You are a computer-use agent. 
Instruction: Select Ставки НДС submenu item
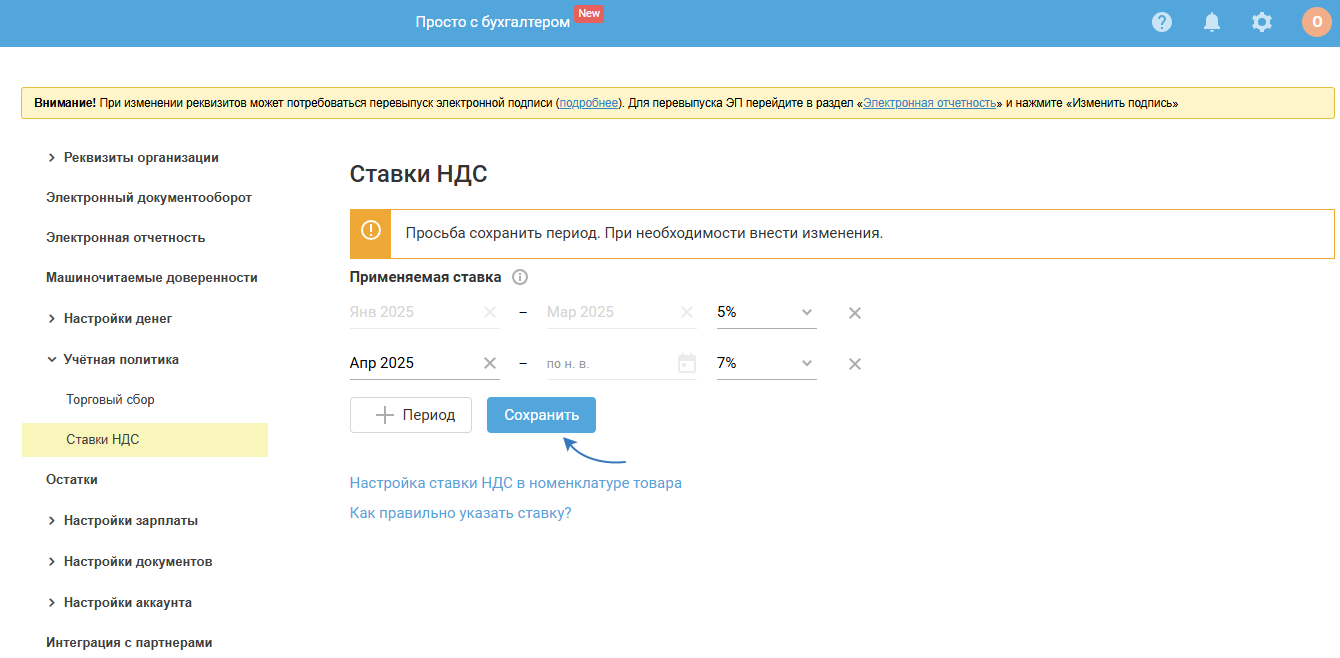click(145, 440)
